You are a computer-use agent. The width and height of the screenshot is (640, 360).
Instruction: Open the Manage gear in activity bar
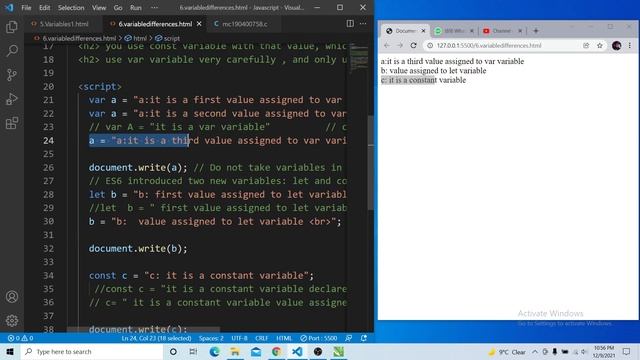click(x=12, y=320)
